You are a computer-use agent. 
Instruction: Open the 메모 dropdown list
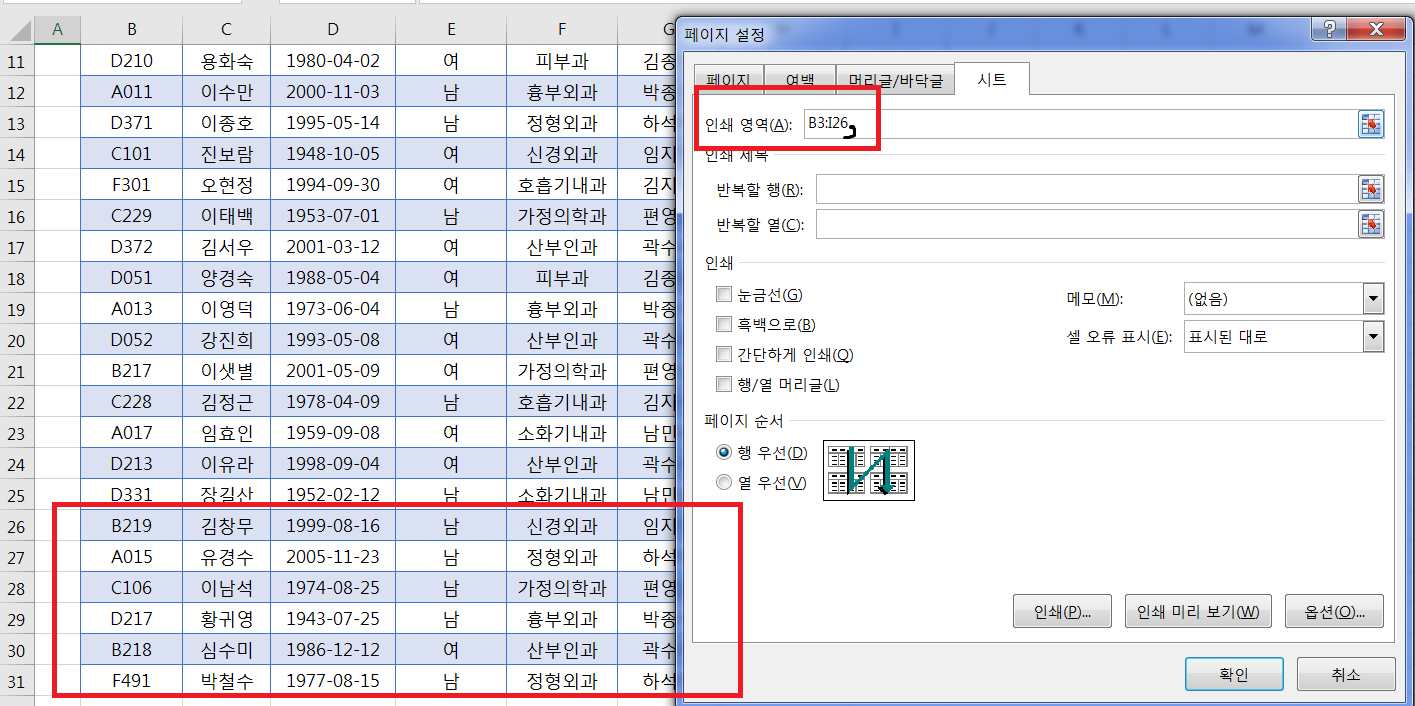click(x=1373, y=299)
